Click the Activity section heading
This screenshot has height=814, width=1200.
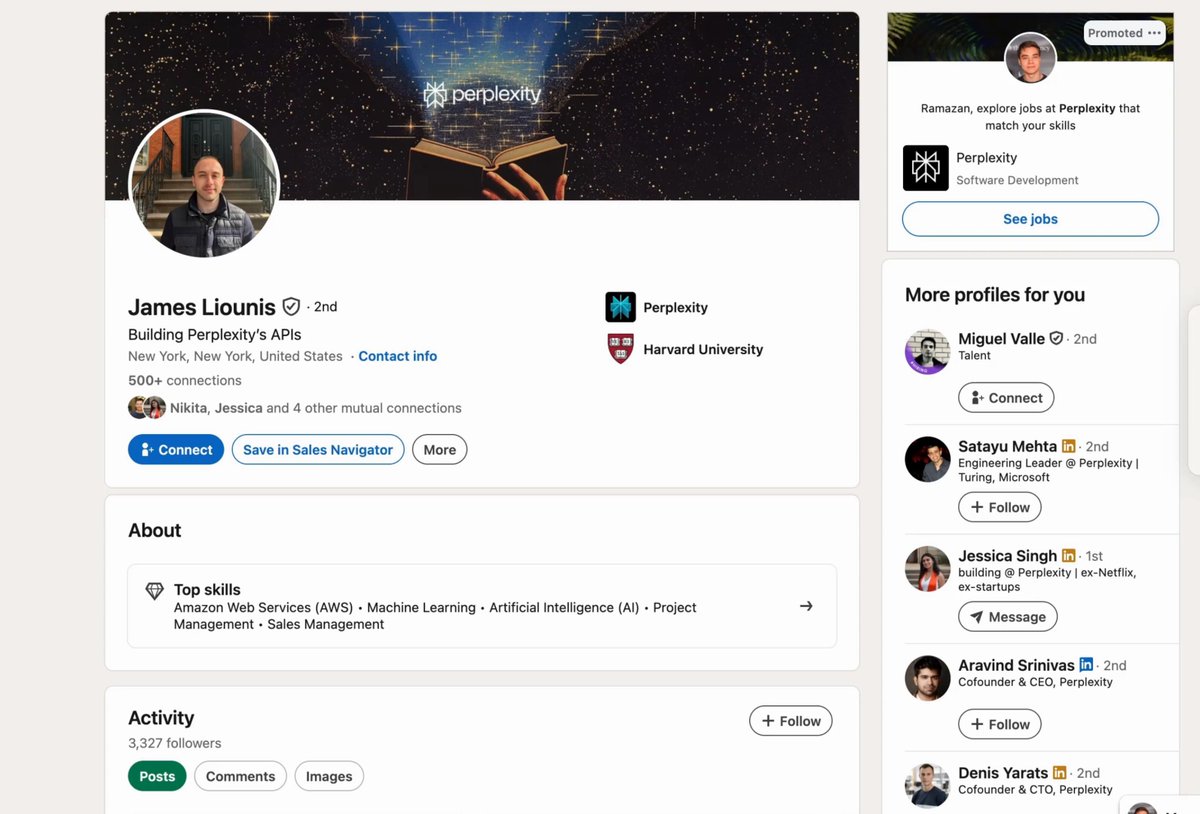(x=161, y=718)
